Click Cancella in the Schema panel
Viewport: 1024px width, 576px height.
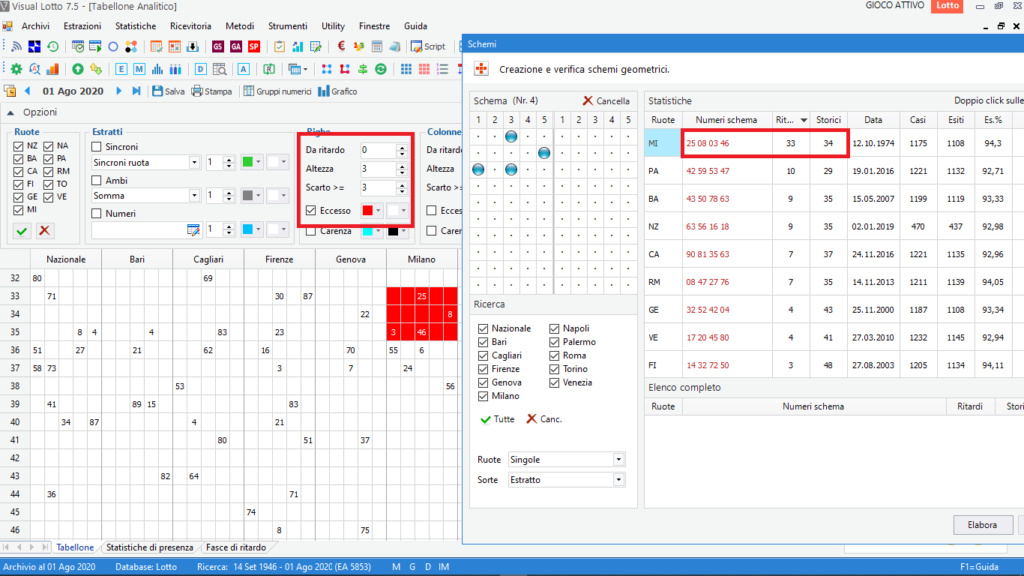[x=606, y=101]
